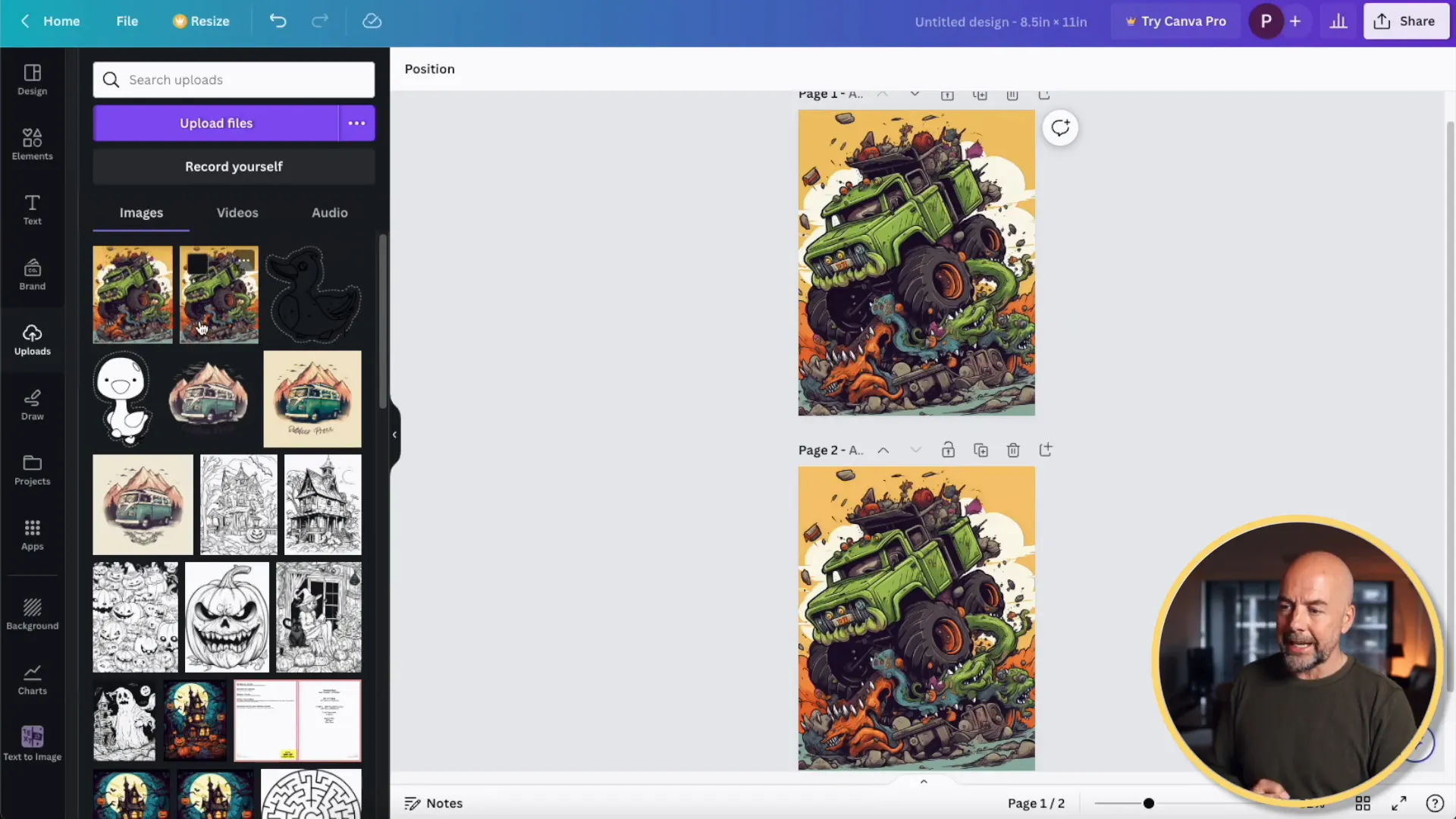Image resolution: width=1456 pixels, height=819 pixels.
Task: Adjust the zoom slider handle
Action: (1149, 803)
